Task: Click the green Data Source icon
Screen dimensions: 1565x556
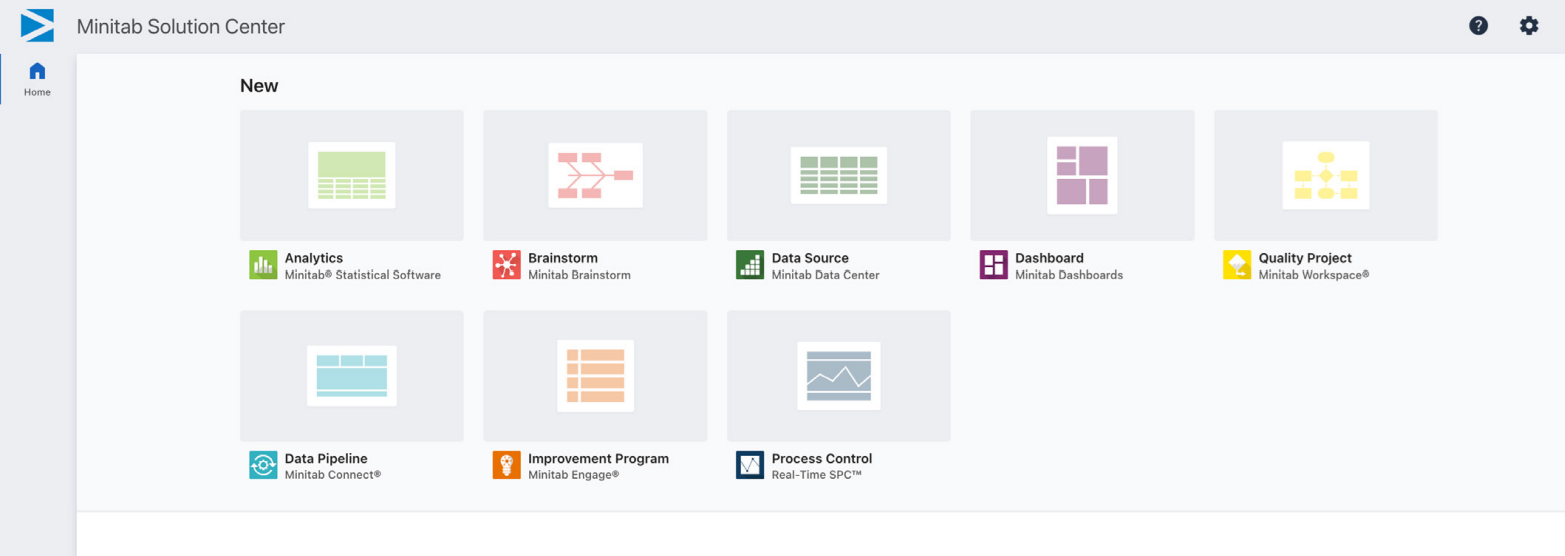Action: pos(750,265)
